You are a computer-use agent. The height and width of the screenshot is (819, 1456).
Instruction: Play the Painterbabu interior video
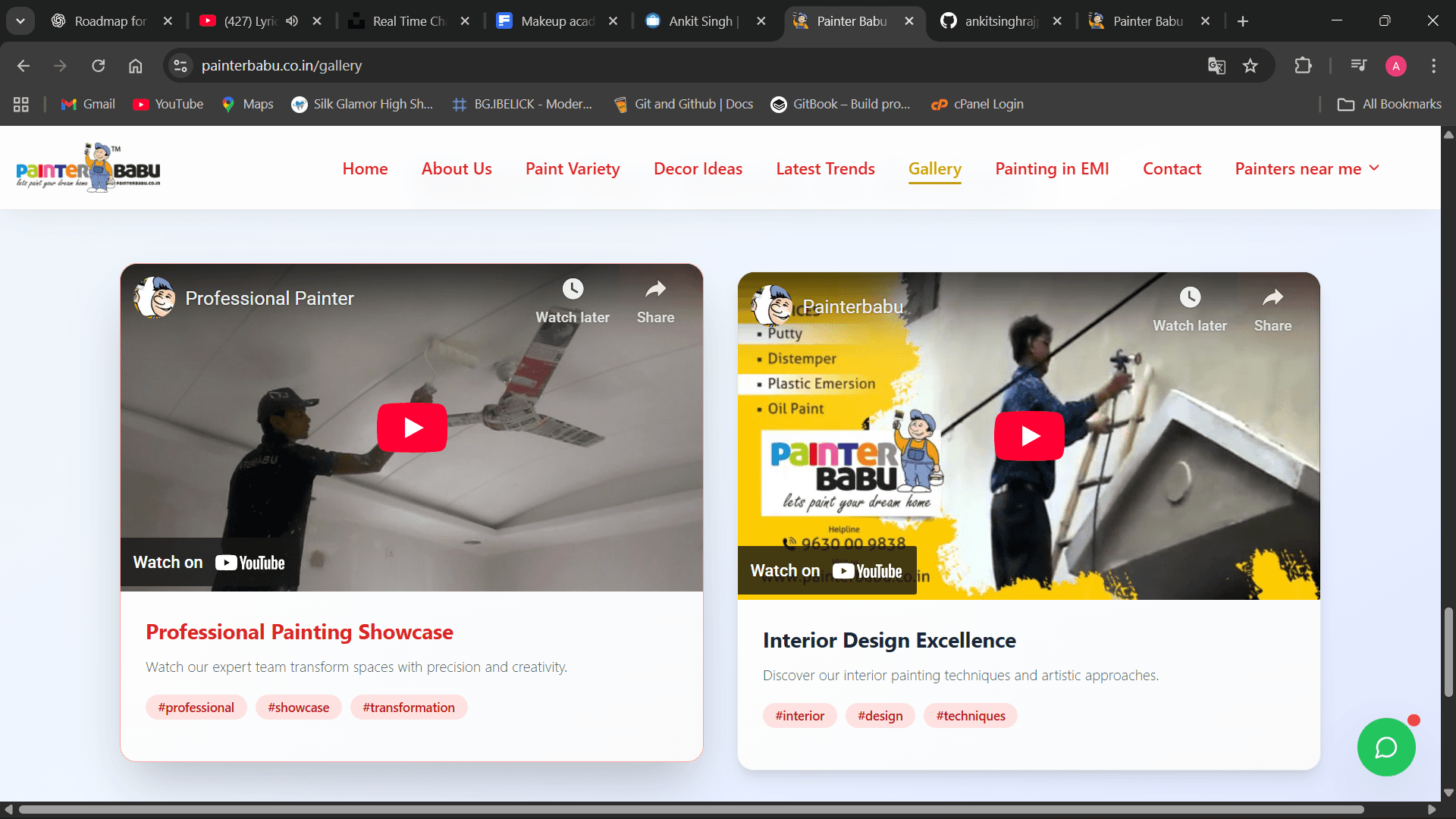click(x=1029, y=436)
